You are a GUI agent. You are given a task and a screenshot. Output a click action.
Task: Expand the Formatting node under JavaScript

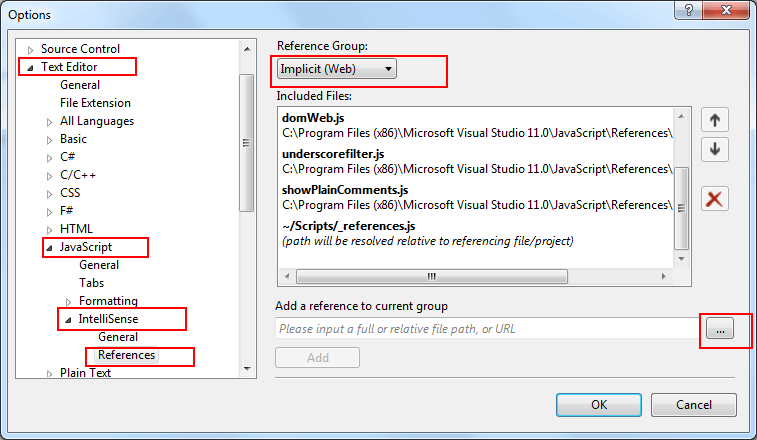(x=69, y=302)
